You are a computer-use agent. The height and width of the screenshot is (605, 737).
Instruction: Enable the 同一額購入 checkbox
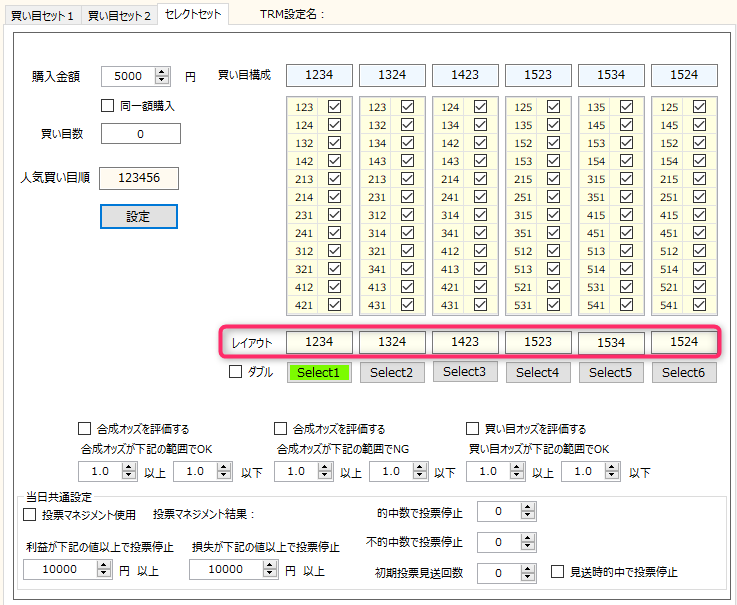pyautogui.click(x=109, y=105)
